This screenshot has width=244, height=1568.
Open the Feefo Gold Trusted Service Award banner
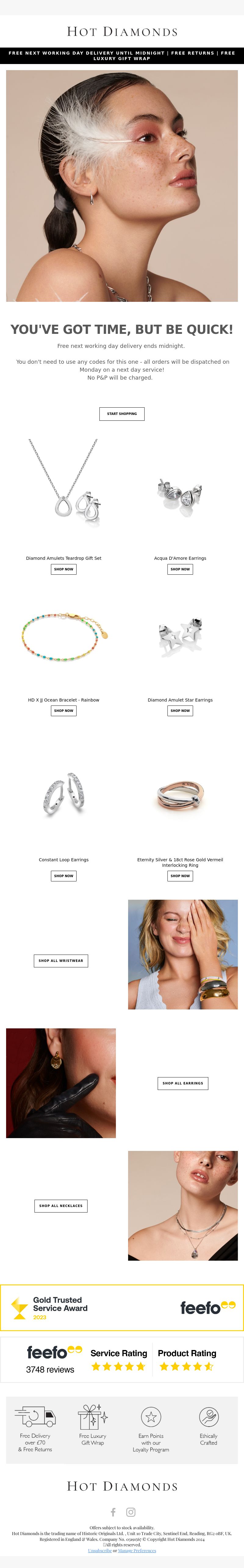tap(122, 1307)
